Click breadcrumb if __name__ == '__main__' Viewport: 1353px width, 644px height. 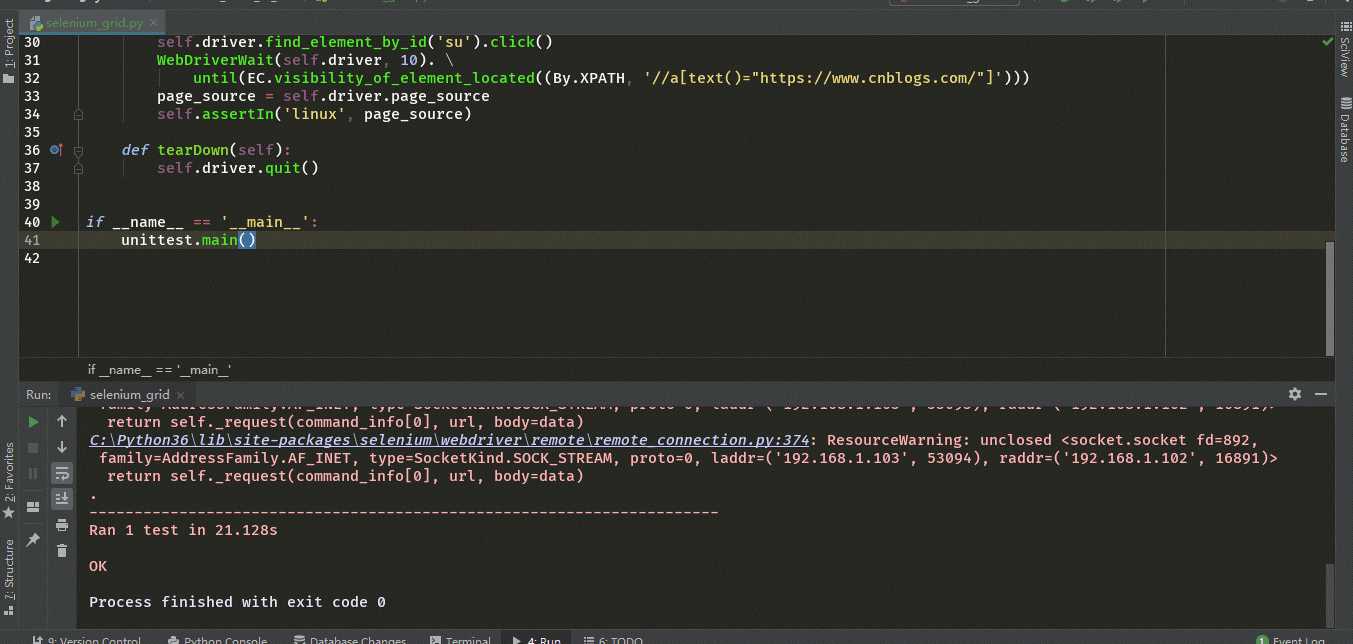tap(160, 370)
